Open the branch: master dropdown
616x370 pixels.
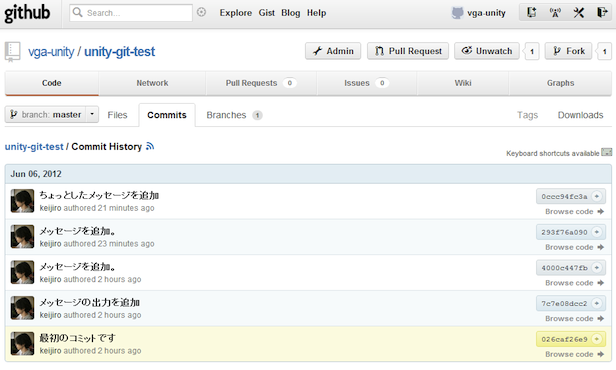[x=51, y=114]
